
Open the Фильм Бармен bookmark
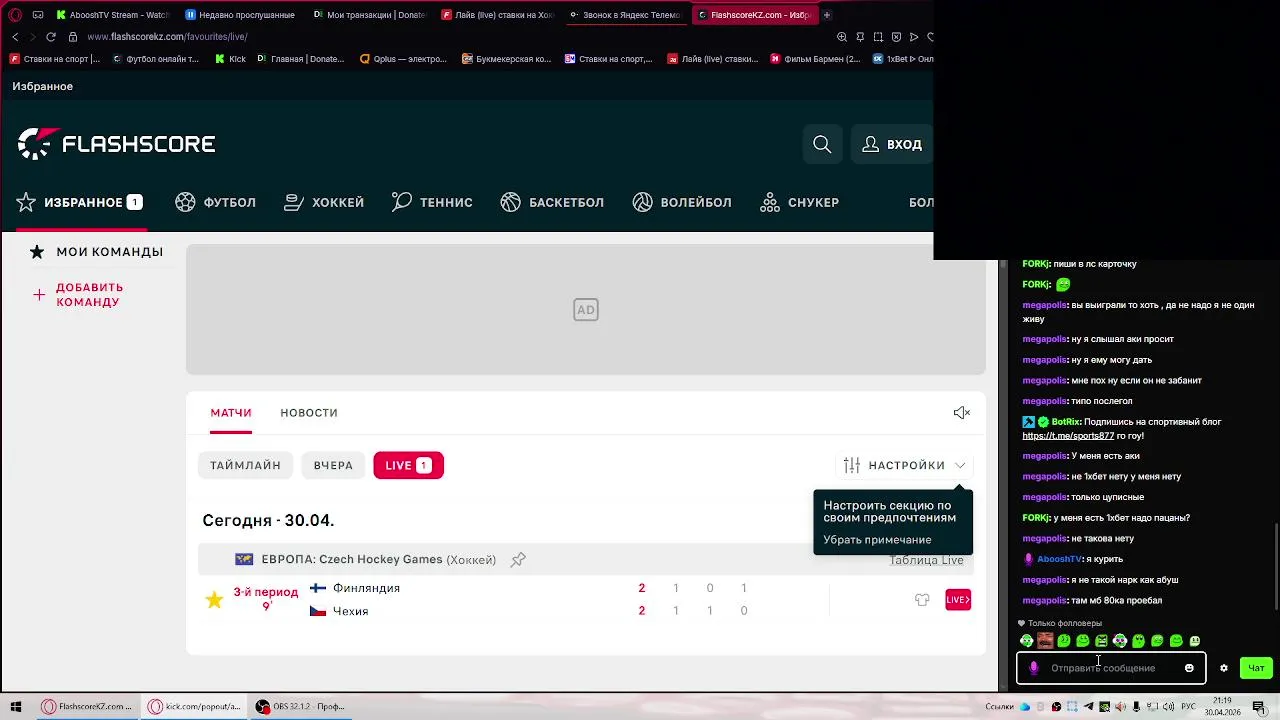tap(815, 59)
